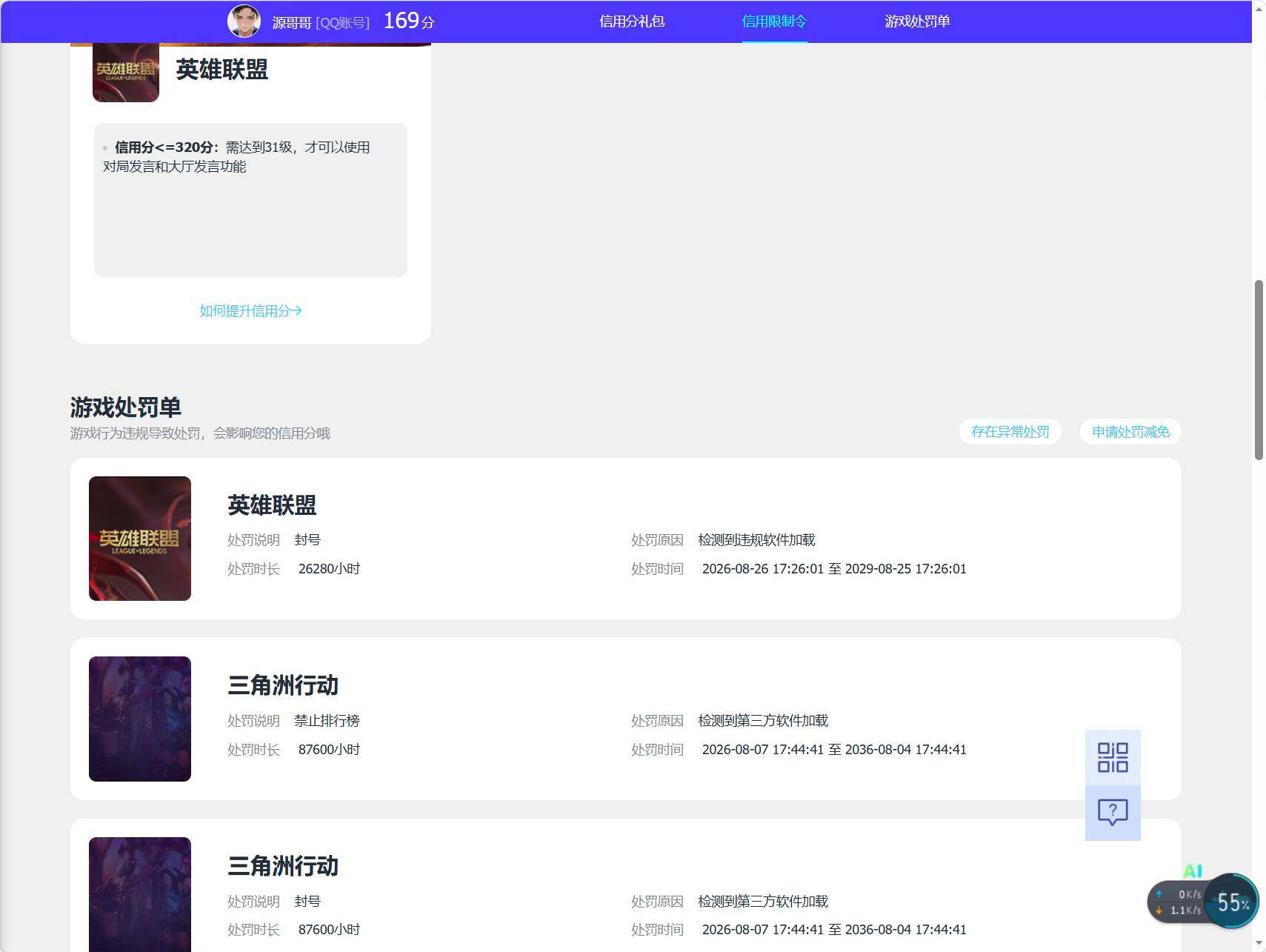Image resolution: width=1266 pixels, height=952 pixels.
Task: Click the 169分 credit score
Action: [x=409, y=21]
